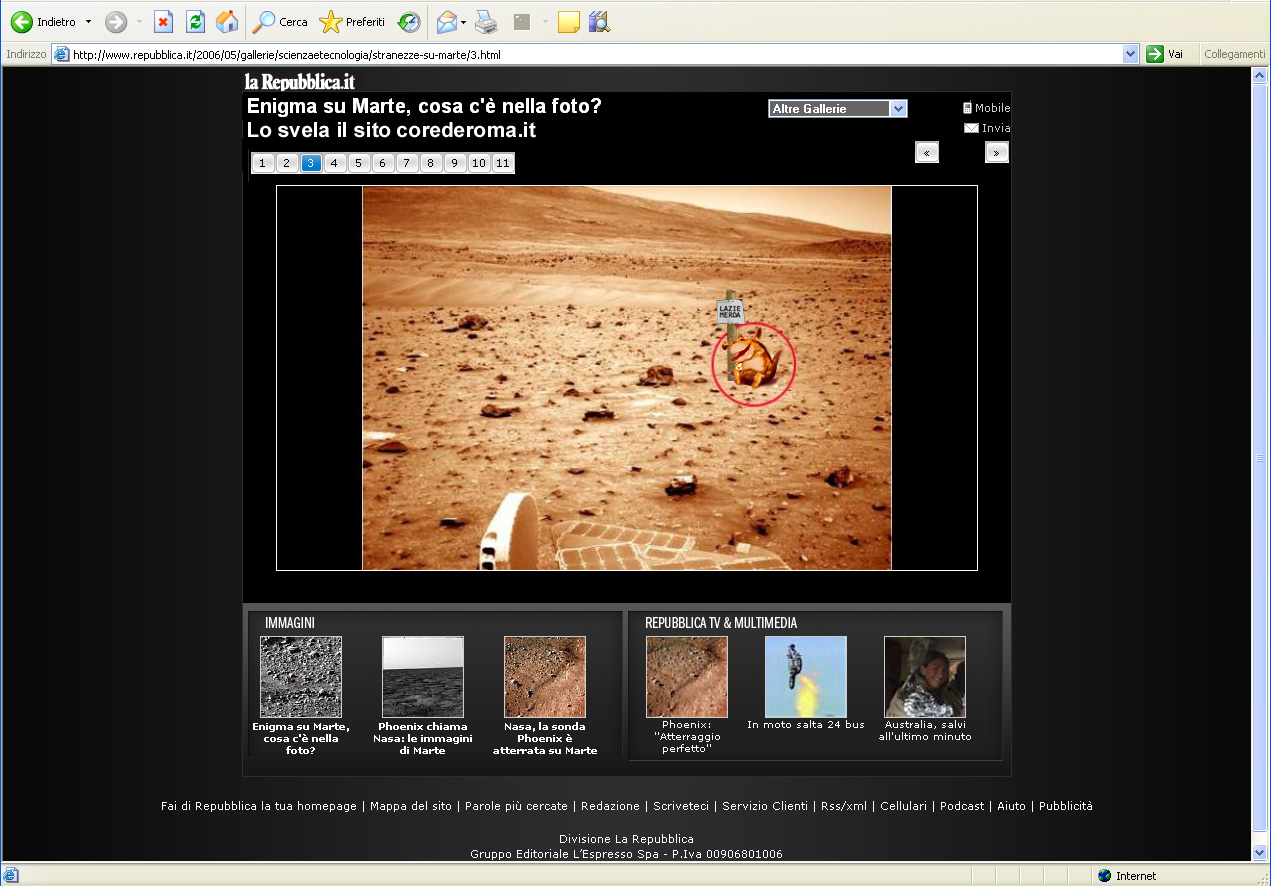Screen dimensions: 1271x886
Task: Open 'Phoenix: Atterraggio perfetto' video thumbnail
Action: (x=687, y=677)
